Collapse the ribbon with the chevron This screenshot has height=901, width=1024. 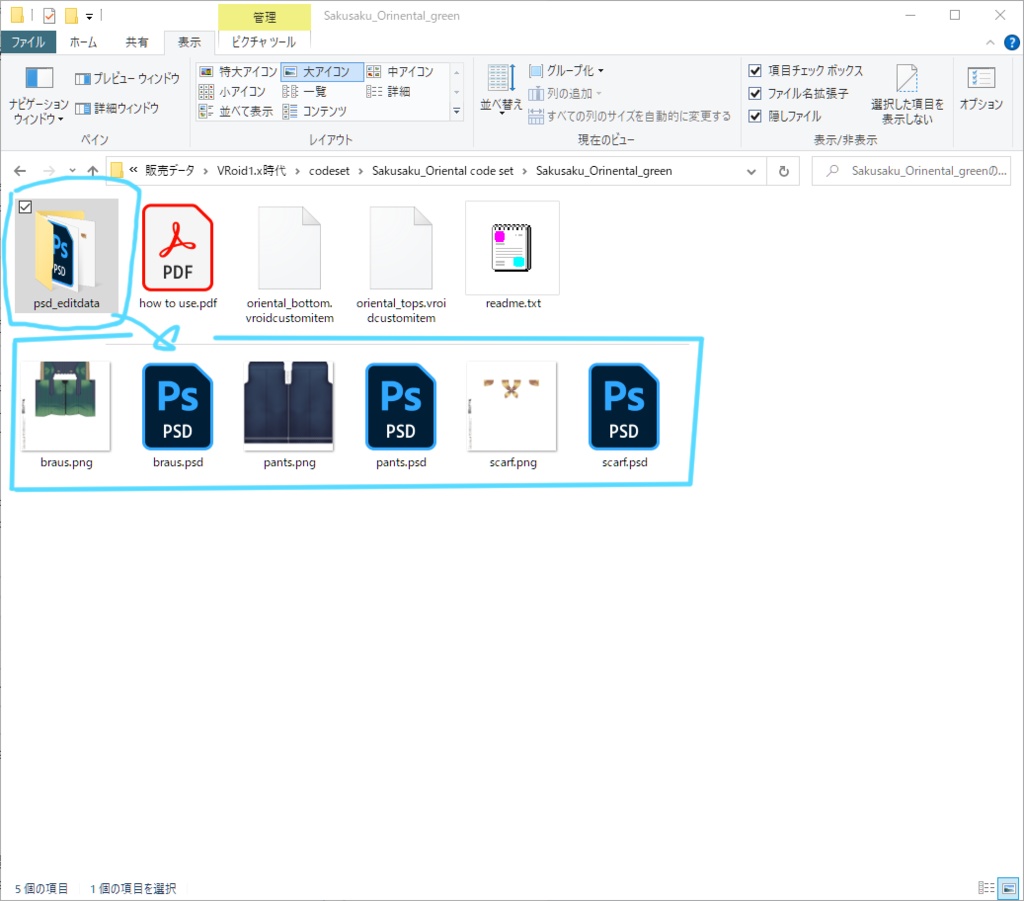pos(990,42)
